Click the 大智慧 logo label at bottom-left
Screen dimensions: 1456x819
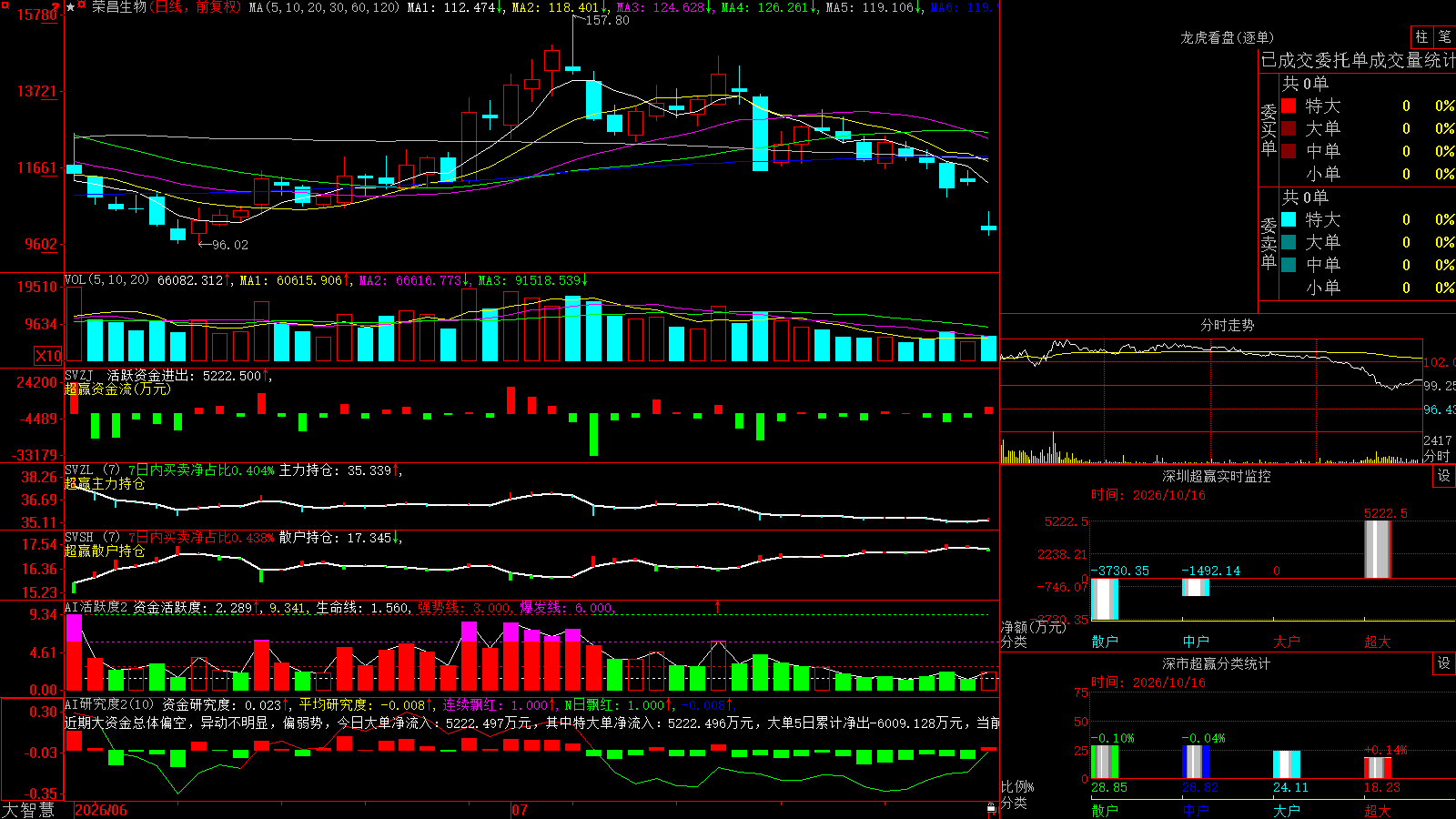[x=28, y=809]
